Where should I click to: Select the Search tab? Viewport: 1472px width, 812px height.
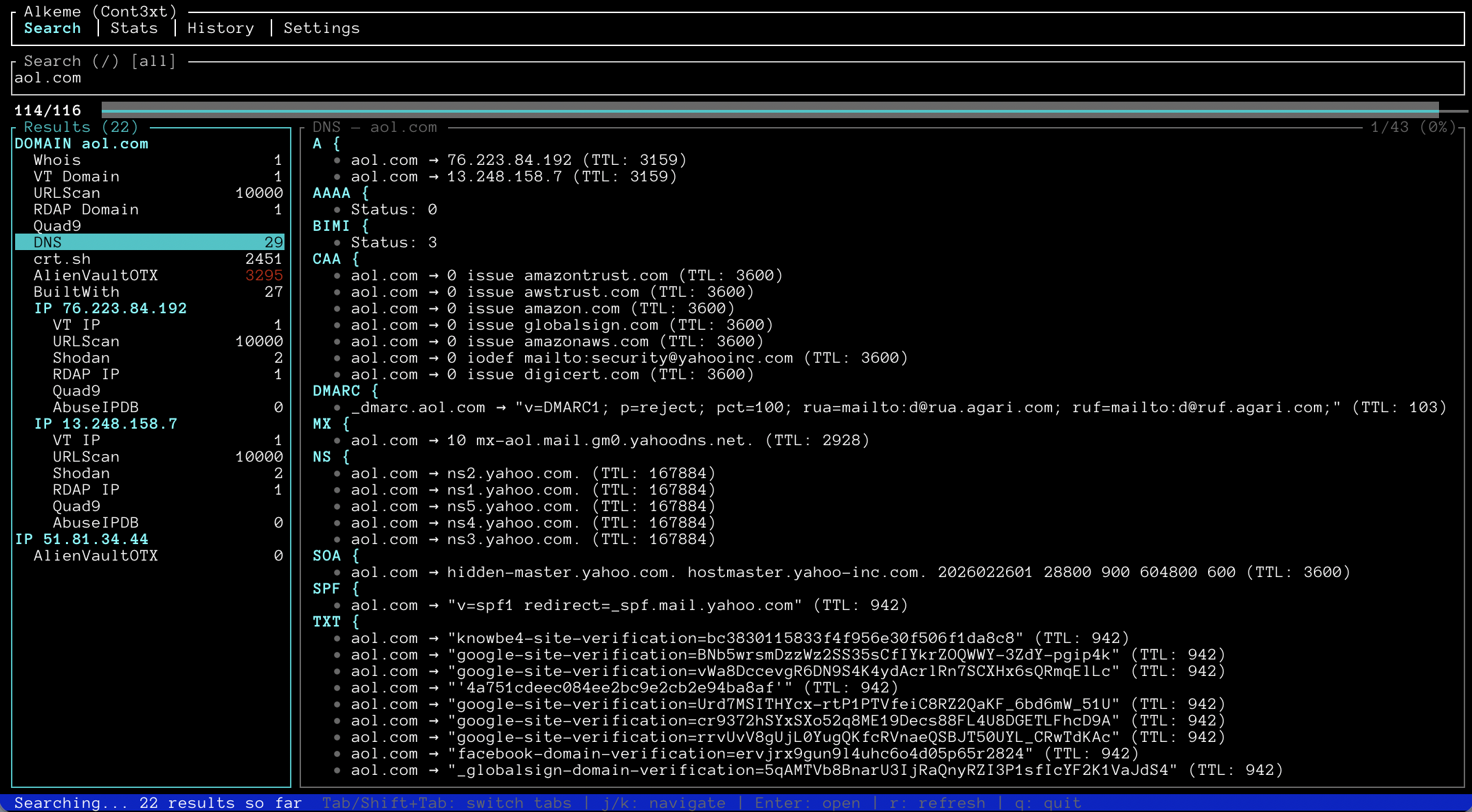click(x=52, y=28)
